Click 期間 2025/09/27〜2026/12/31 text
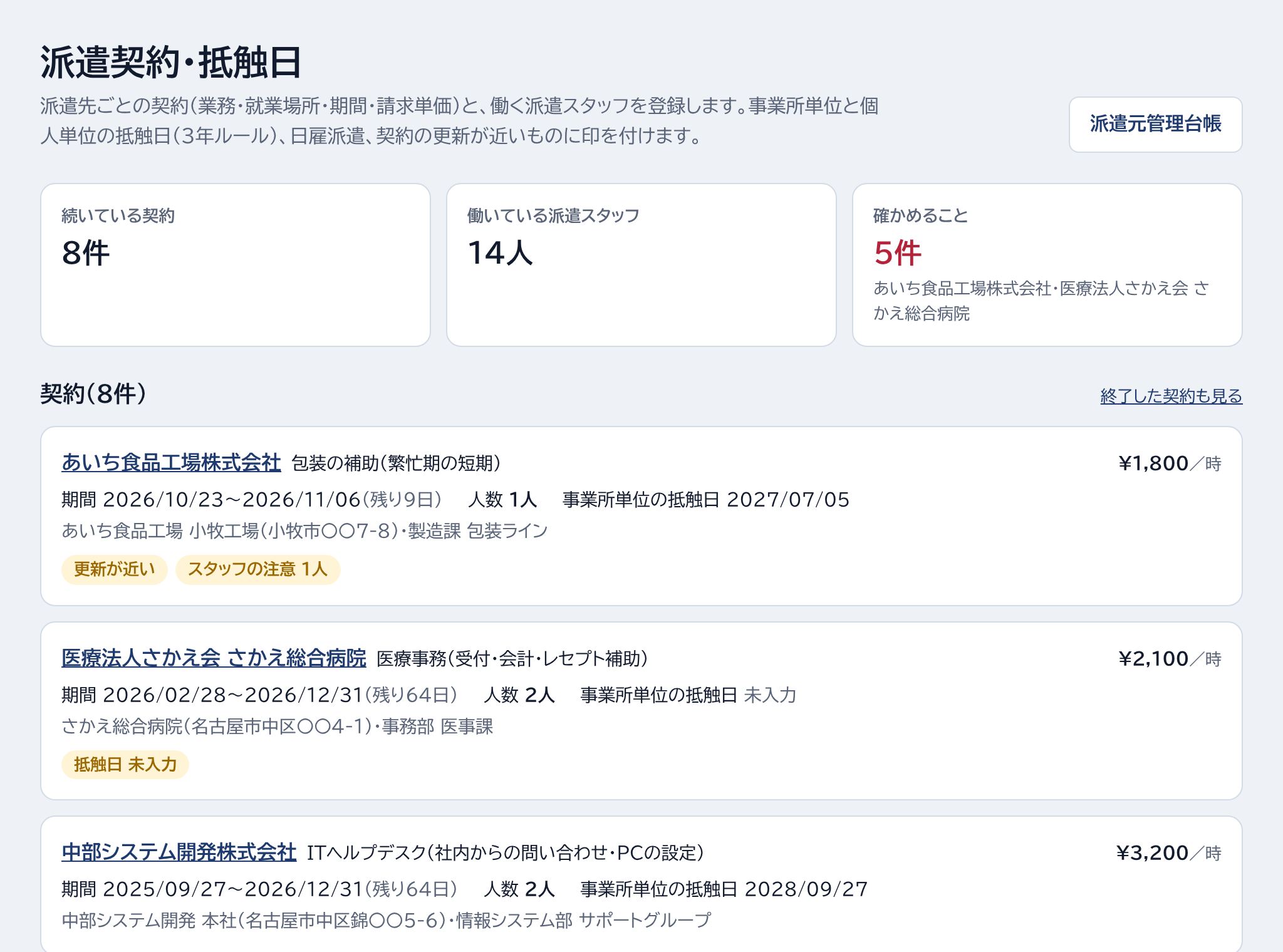This screenshot has width=1283, height=952. (x=212, y=889)
